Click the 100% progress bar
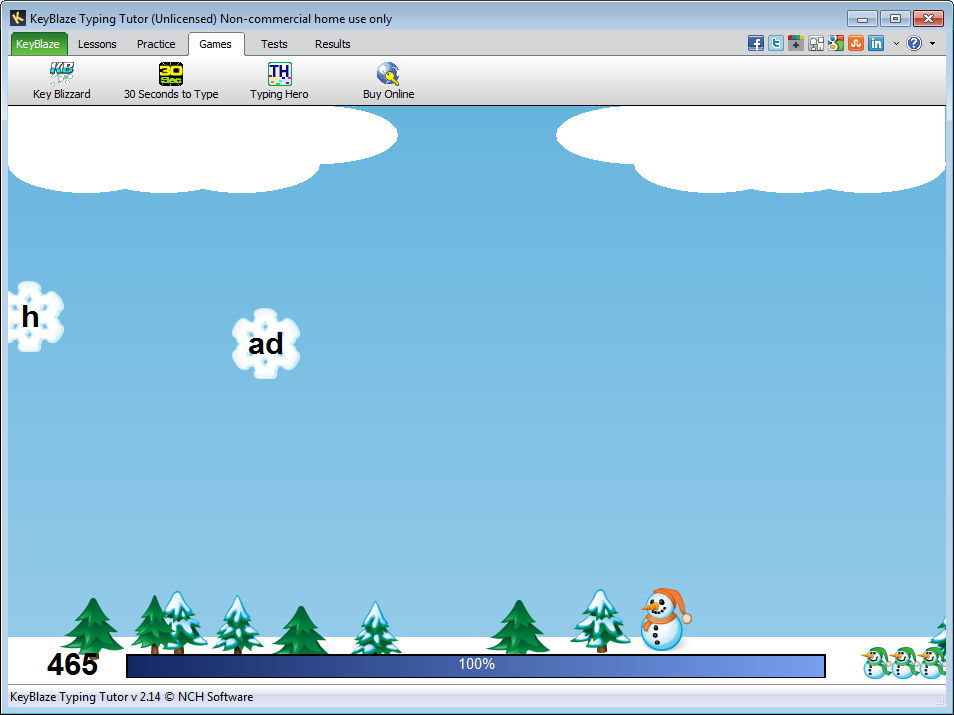The image size is (954, 715). [476, 666]
